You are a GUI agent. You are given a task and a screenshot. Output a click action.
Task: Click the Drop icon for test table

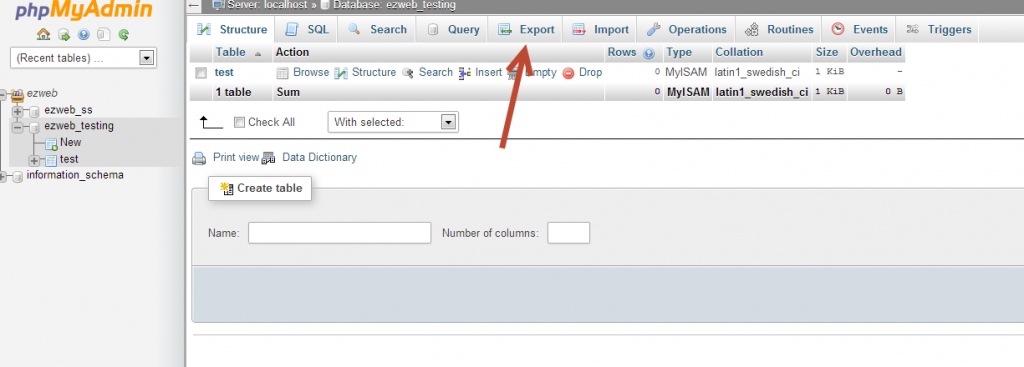click(x=568, y=73)
